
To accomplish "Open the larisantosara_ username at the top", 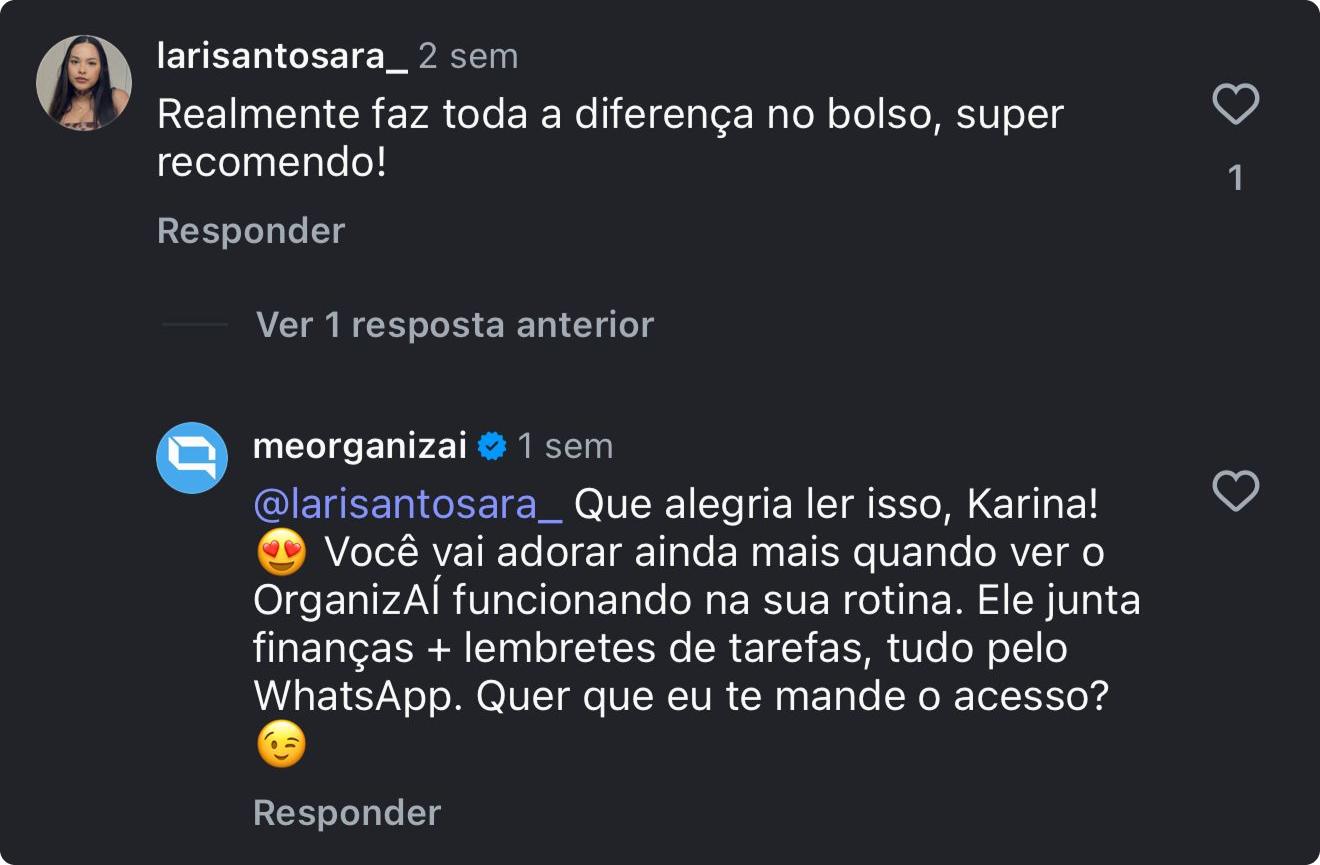I will click(x=282, y=56).
